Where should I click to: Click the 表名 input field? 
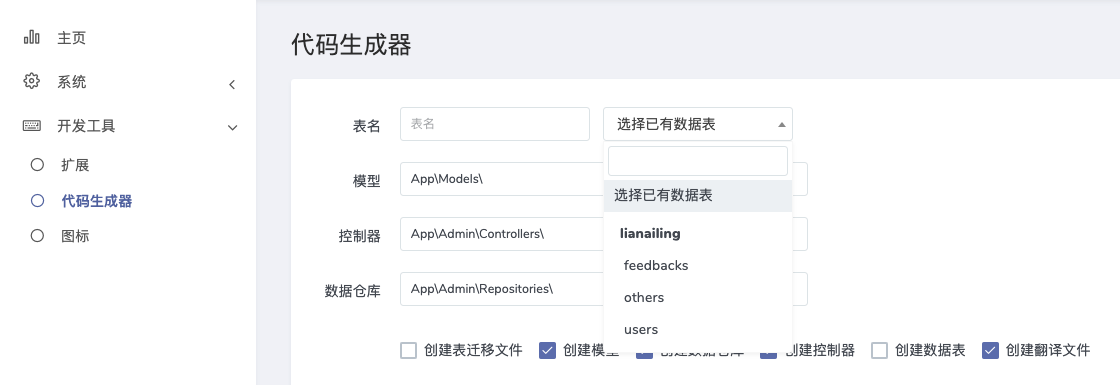(495, 124)
